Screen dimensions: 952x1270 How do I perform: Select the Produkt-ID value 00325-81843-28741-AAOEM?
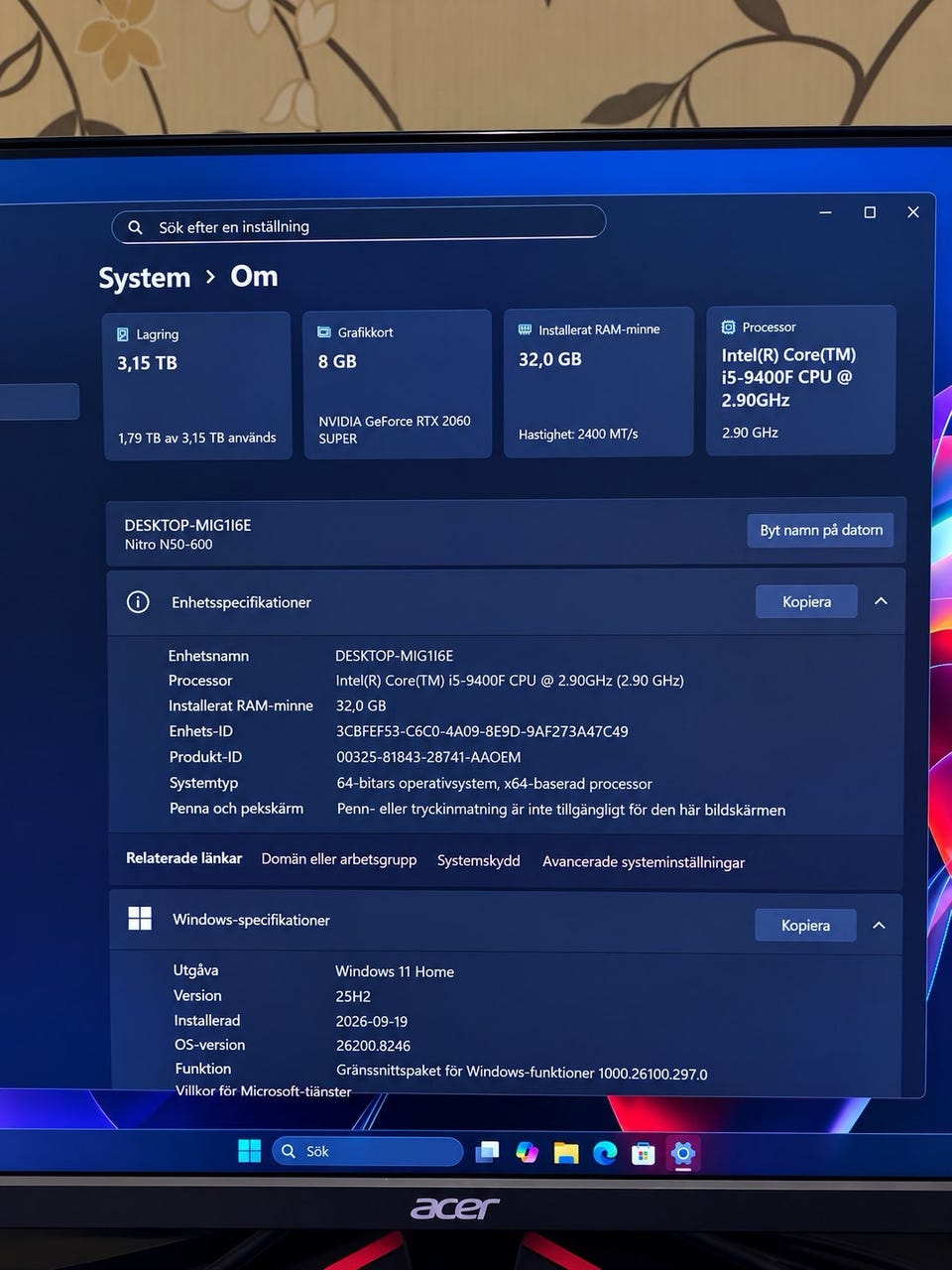pyautogui.click(x=428, y=757)
